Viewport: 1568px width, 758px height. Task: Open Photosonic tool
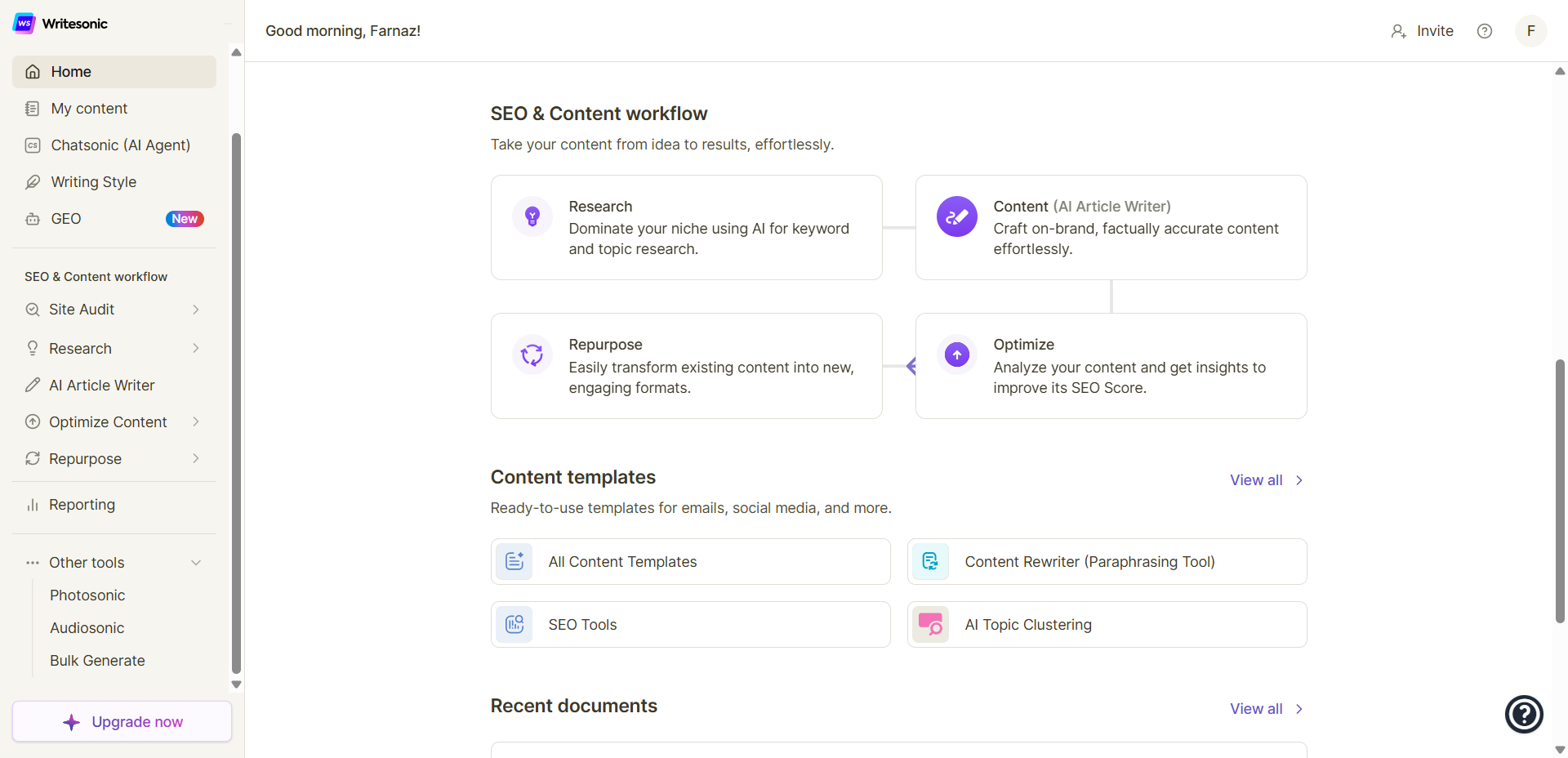87,595
